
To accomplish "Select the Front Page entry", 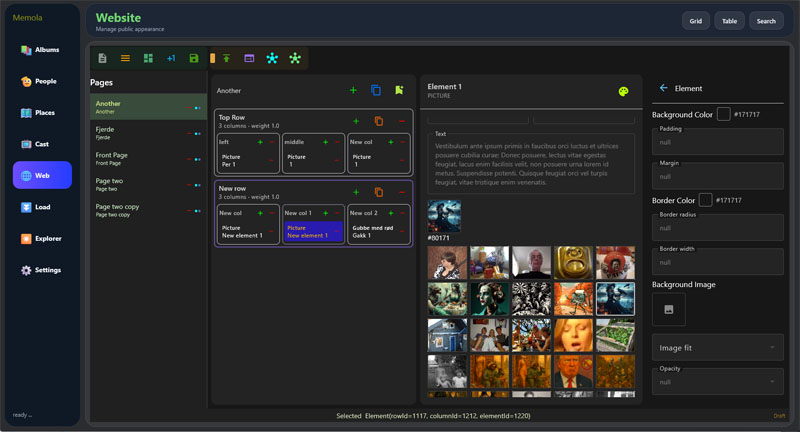I will [x=148, y=159].
